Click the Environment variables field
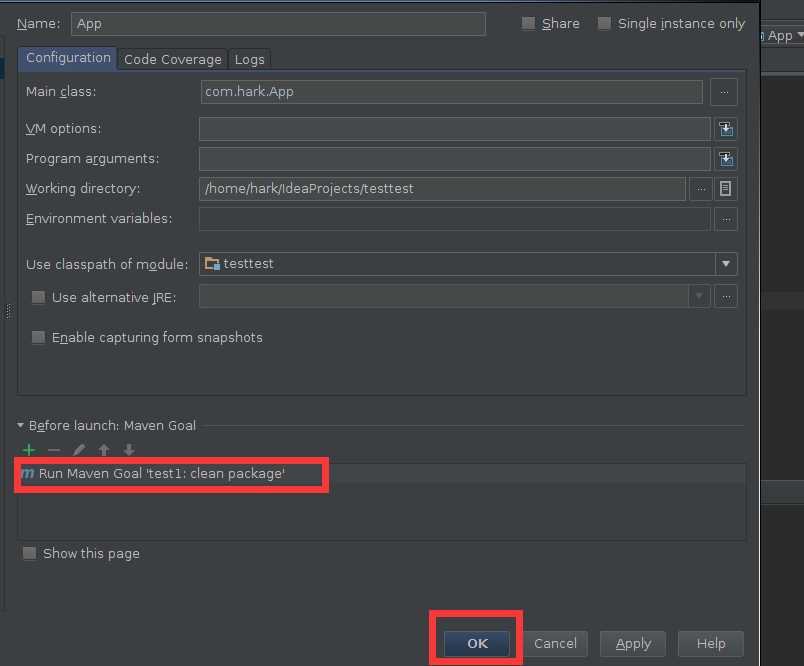Image resolution: width=804 pixels, height=666 pixels. [455, 219]
